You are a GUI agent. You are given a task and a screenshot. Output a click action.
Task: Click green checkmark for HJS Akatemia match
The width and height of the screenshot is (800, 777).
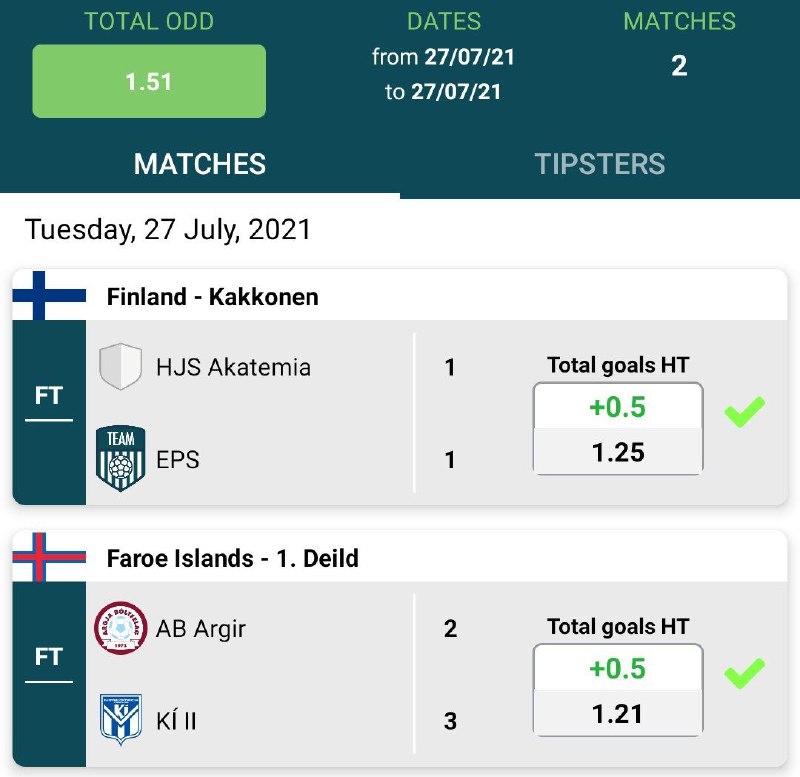[744, 411]
